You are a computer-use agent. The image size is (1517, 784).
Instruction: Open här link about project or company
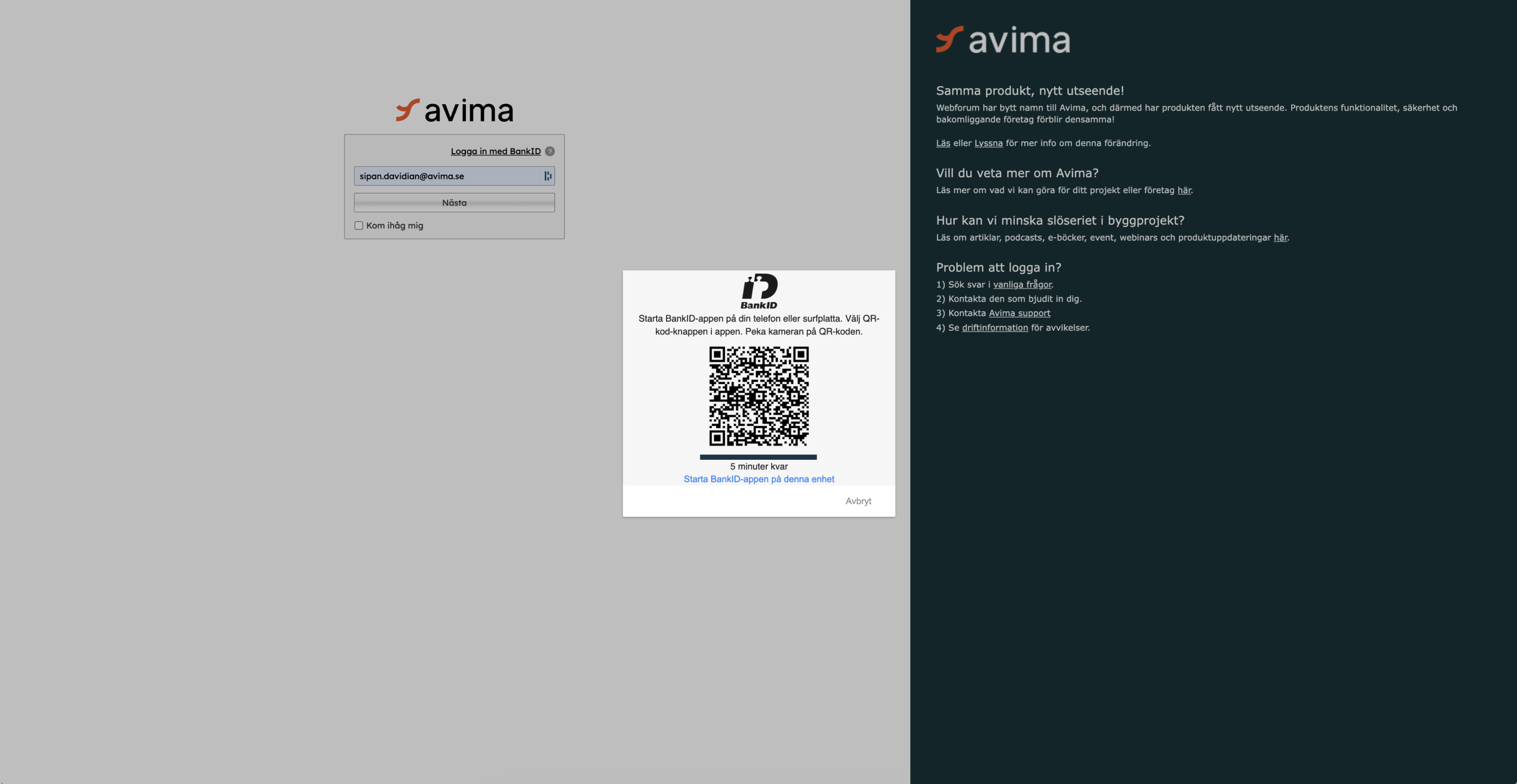click(x=1184, y=190)
